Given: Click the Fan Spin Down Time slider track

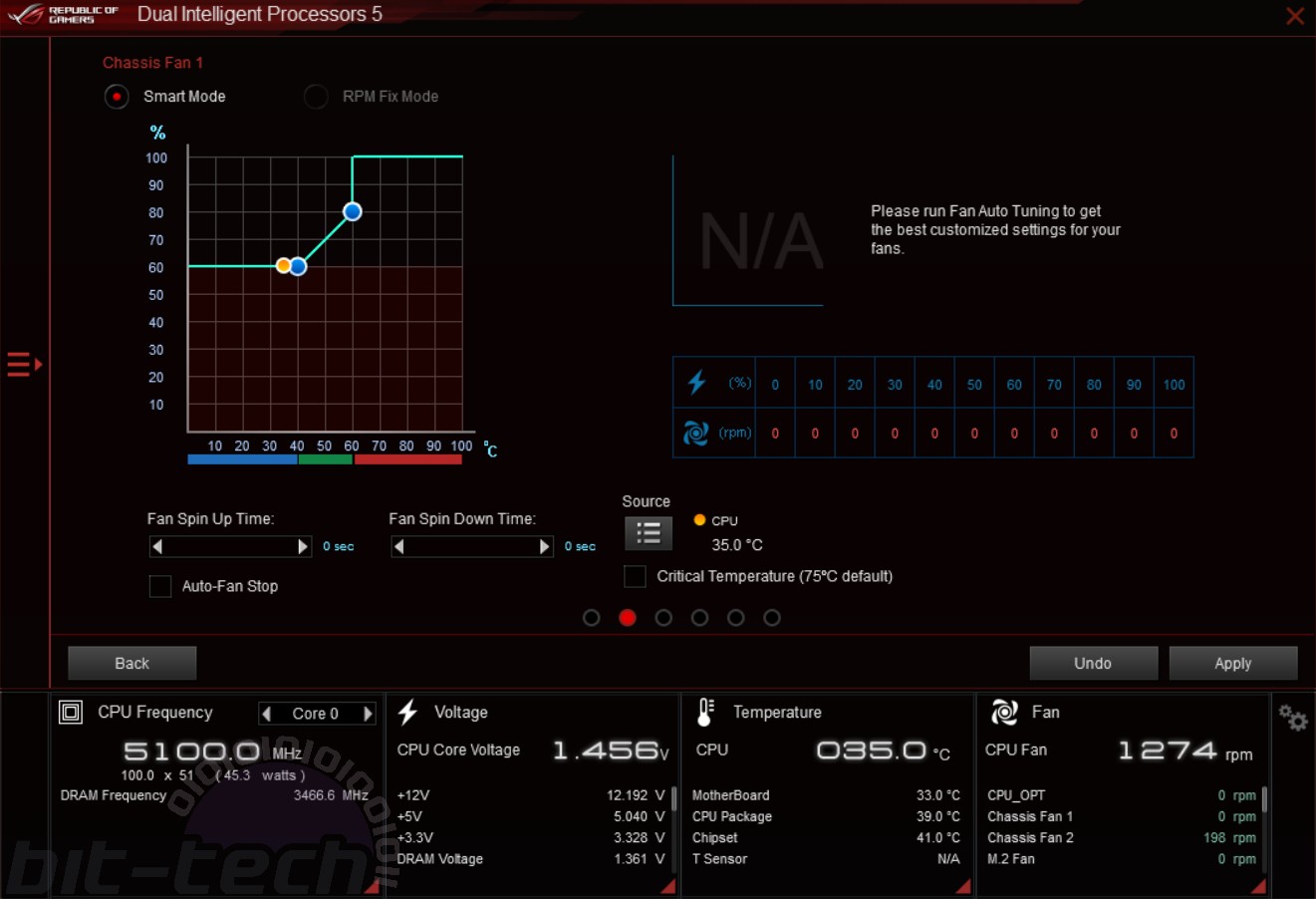Looking at the screenshot, I should 472,546.
